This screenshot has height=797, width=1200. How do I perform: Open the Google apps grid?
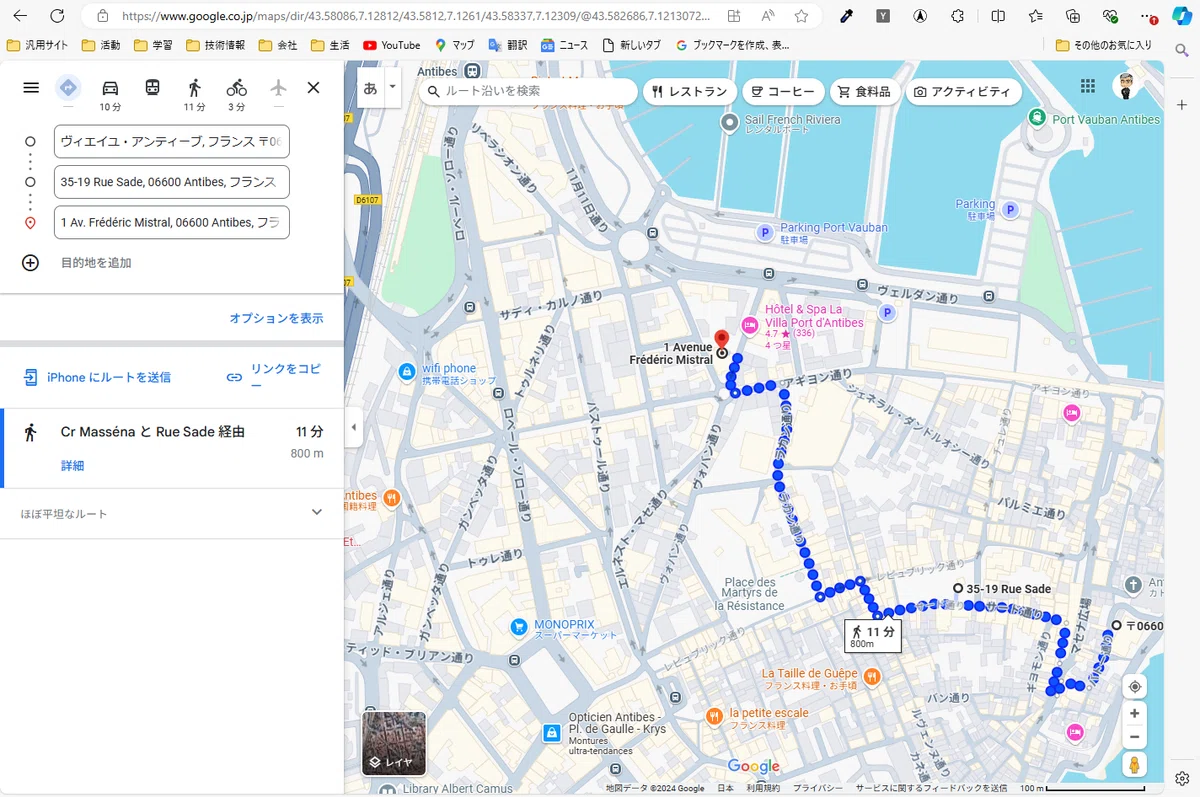1087,86
